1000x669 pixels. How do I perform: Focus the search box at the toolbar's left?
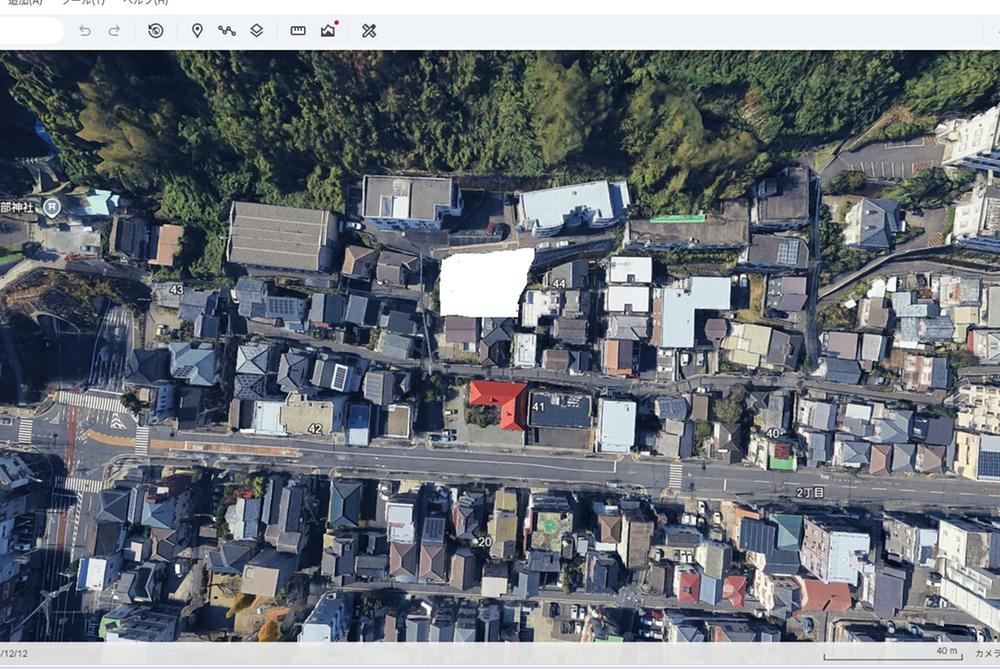[31, 31]
